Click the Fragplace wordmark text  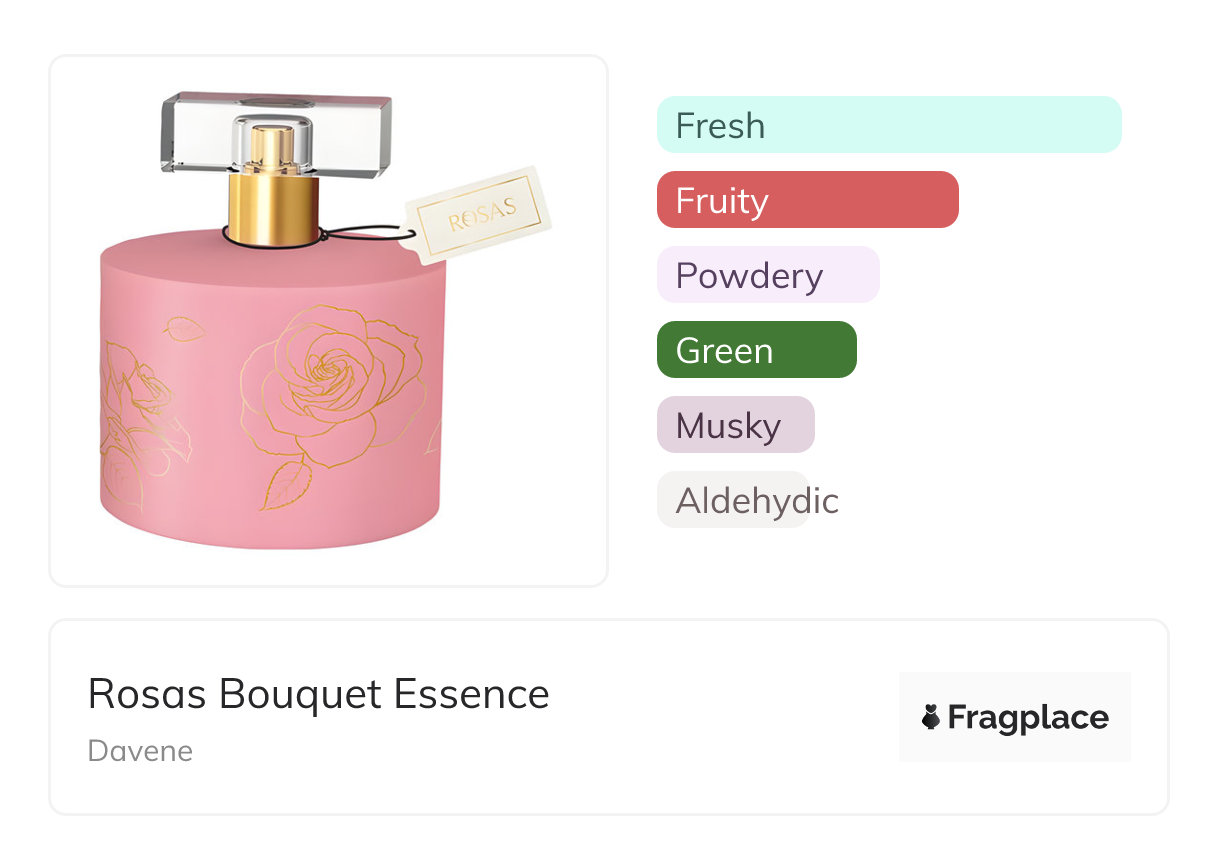point(1028,717)
